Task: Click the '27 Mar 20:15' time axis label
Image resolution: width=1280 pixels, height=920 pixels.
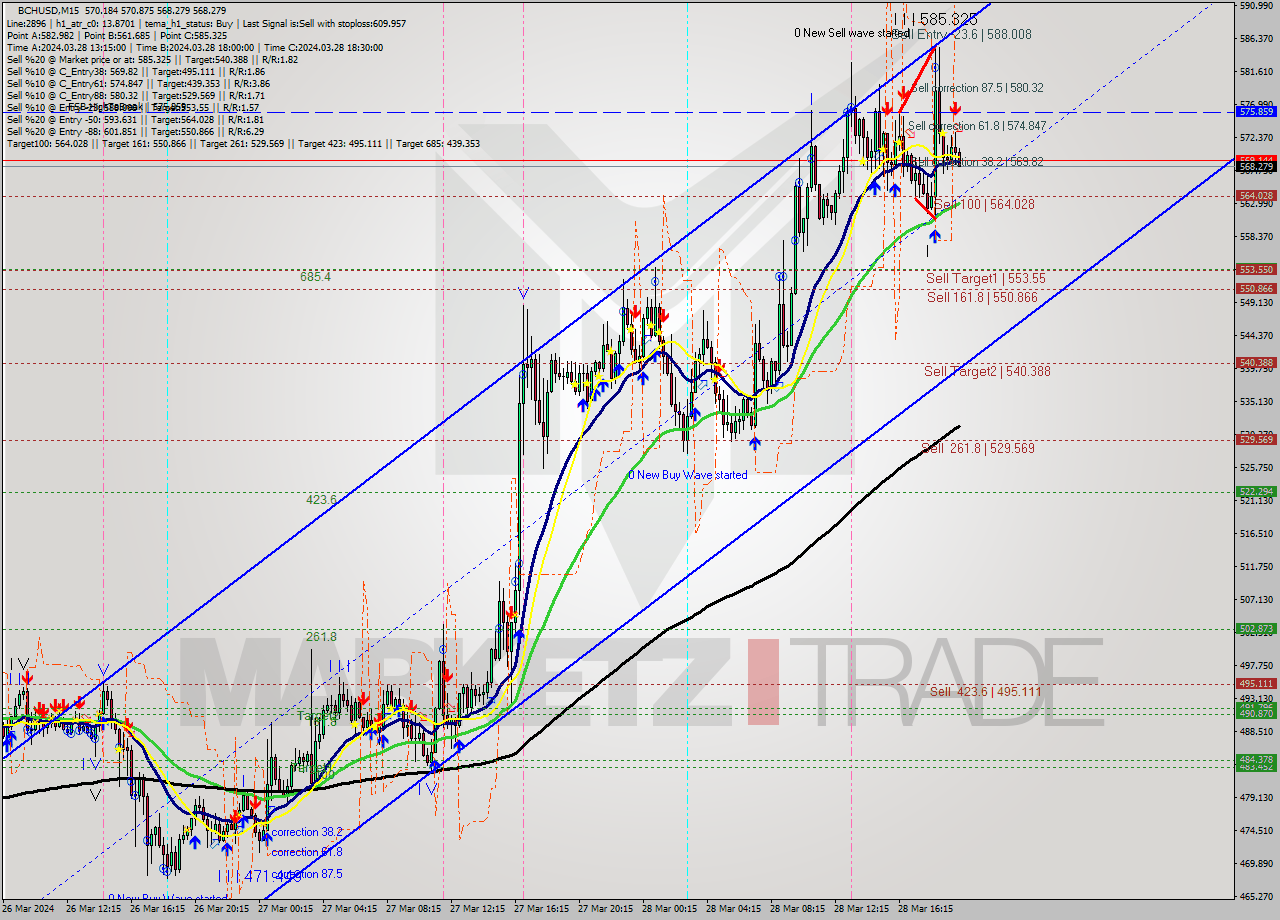Action: coord(605,909)
